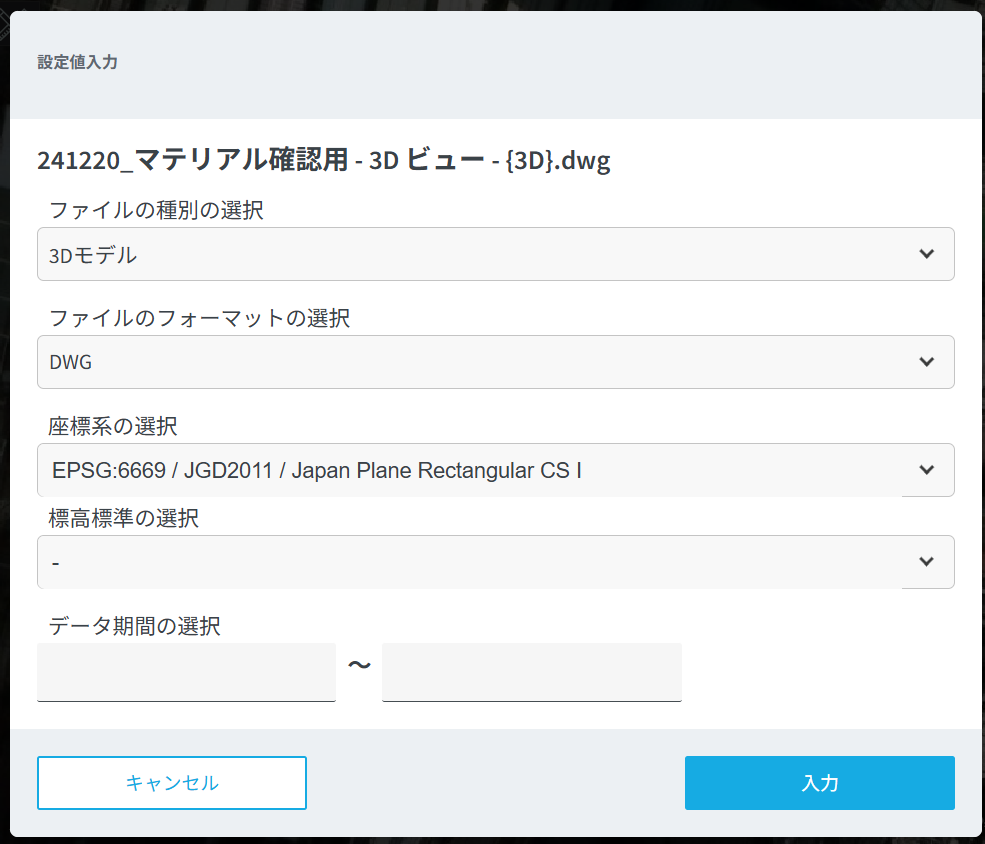The height and width of the screenshot is (844, 985).
Task: Select the 241220_マテリアル確認用 file name title
Action: pyautogui.click(x=323, y=160)
